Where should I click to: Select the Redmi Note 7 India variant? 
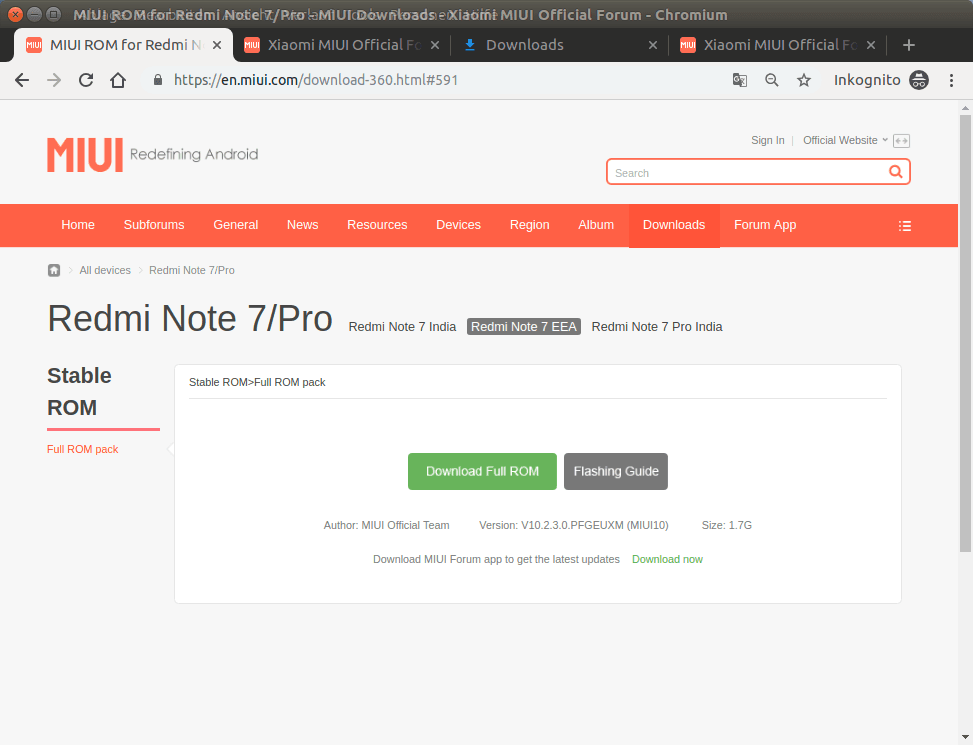tap(402, 326)
